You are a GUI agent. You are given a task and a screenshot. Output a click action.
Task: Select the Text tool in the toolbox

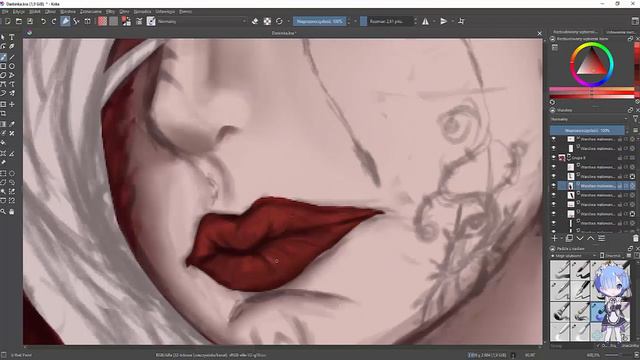[x=12, y=37]
